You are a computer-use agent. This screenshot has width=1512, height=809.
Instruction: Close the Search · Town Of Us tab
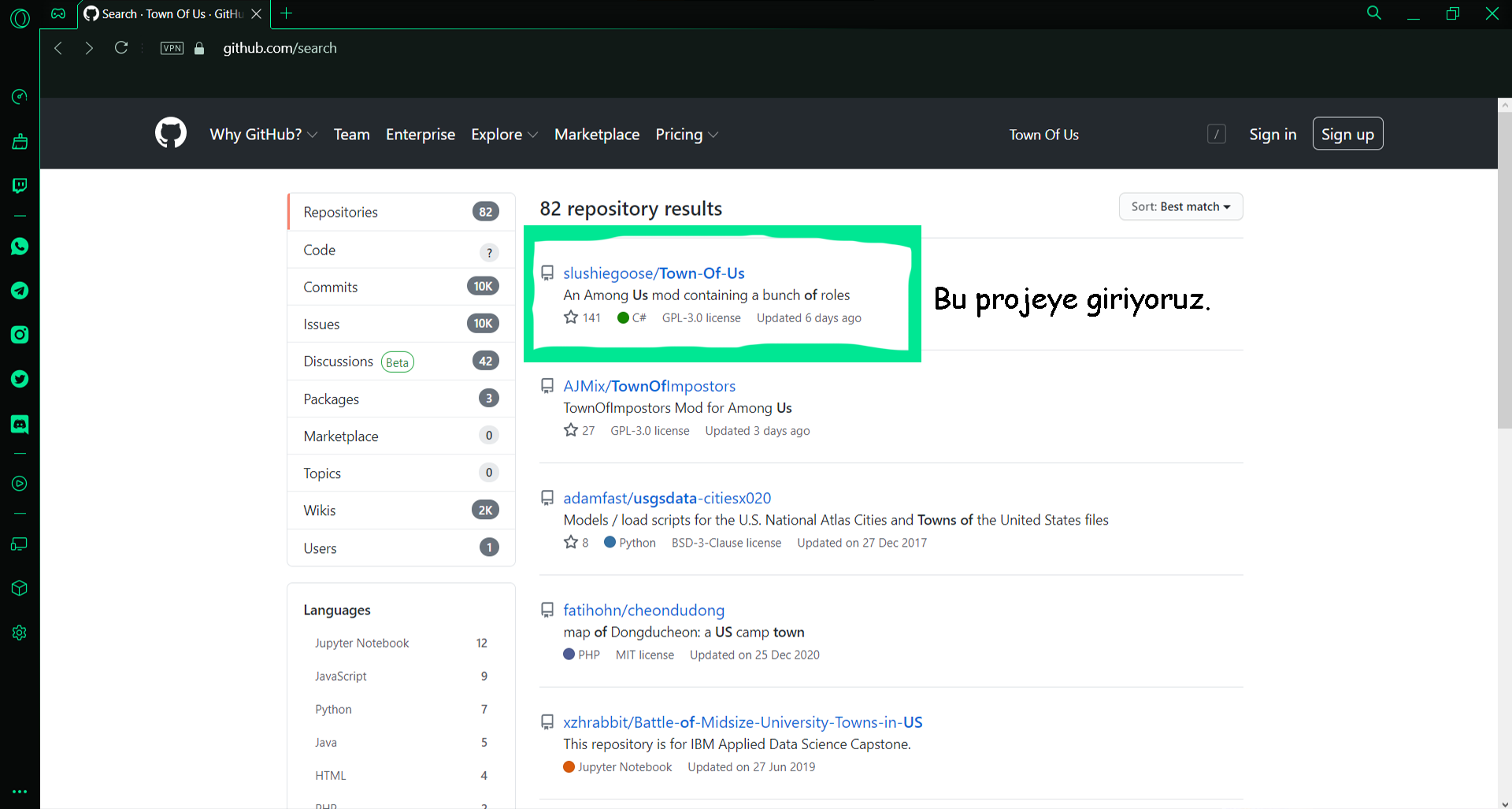point(256,14)
